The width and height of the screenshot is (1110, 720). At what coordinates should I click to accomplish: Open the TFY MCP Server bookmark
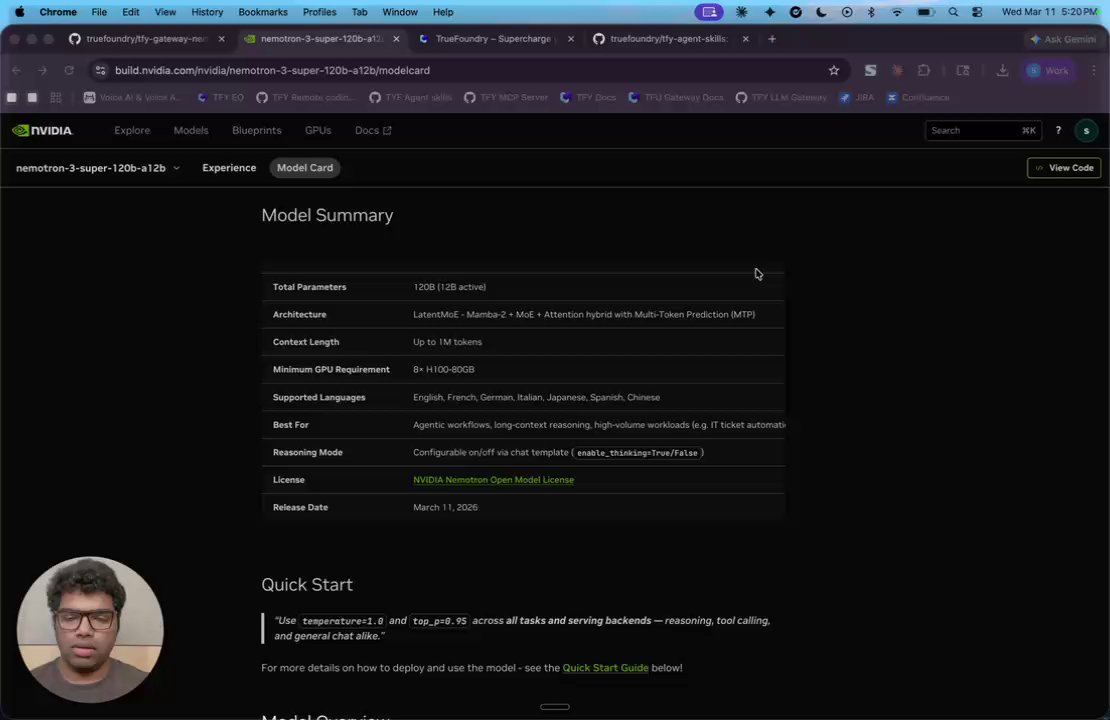(505, 98)
